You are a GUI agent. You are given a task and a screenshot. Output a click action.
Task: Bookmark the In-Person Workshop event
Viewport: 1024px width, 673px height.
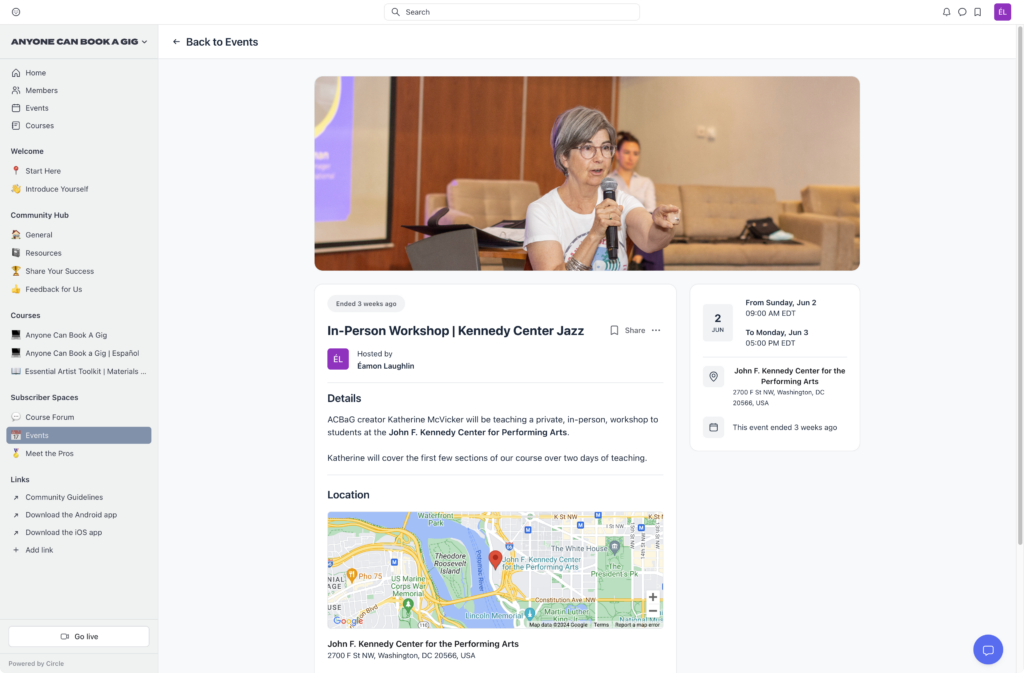click(614, 330)
